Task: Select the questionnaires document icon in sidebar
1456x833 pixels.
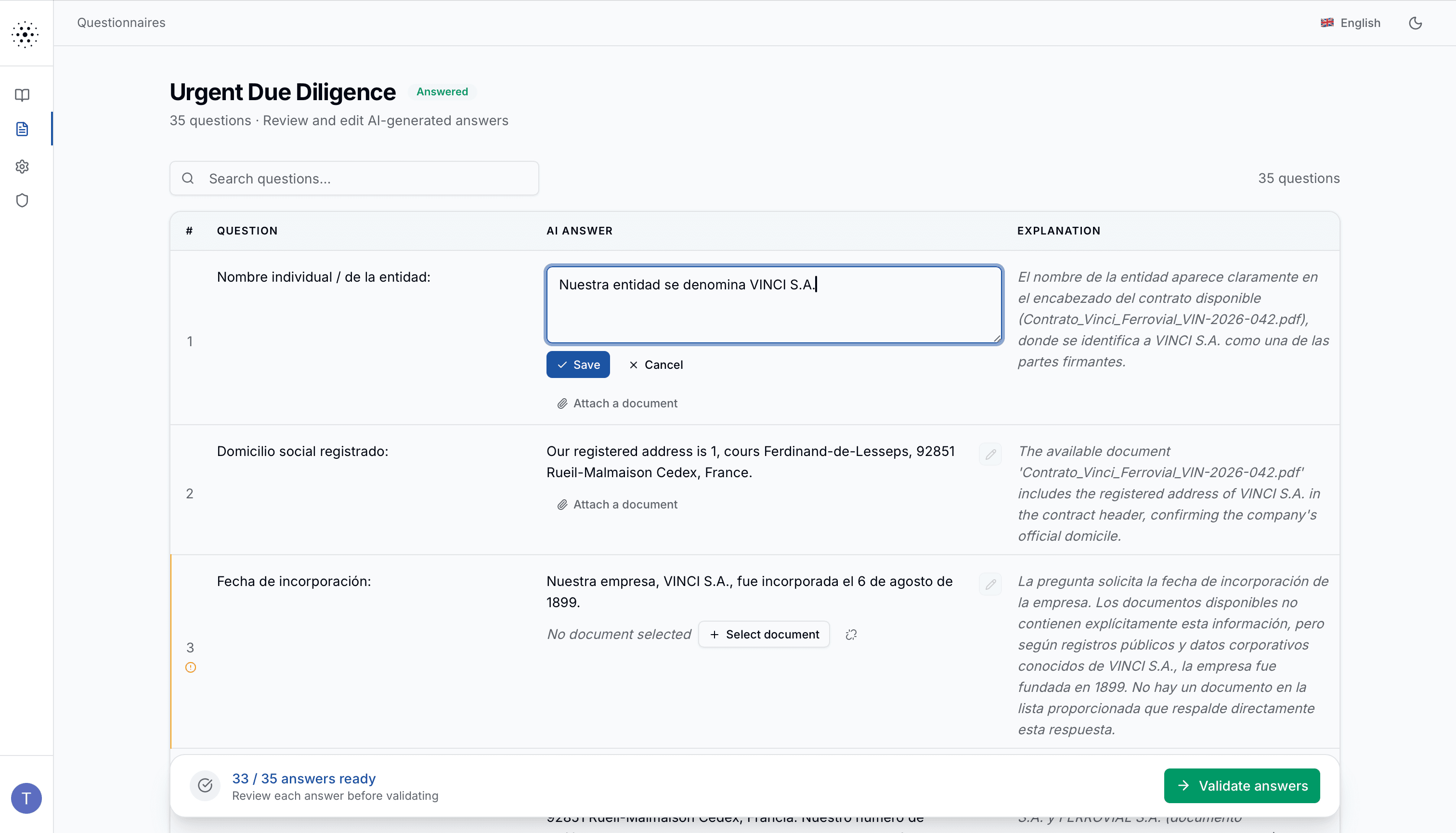Action: (22, 129)
